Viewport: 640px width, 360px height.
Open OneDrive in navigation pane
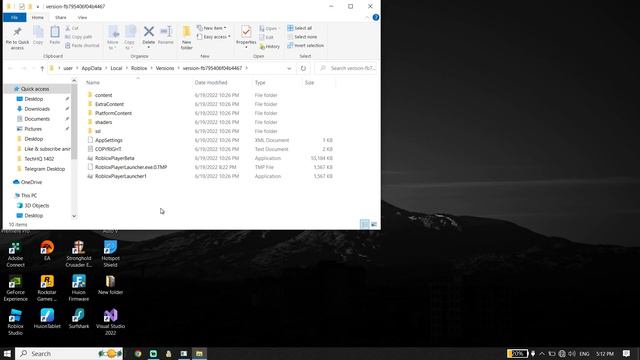click(31, 182)
